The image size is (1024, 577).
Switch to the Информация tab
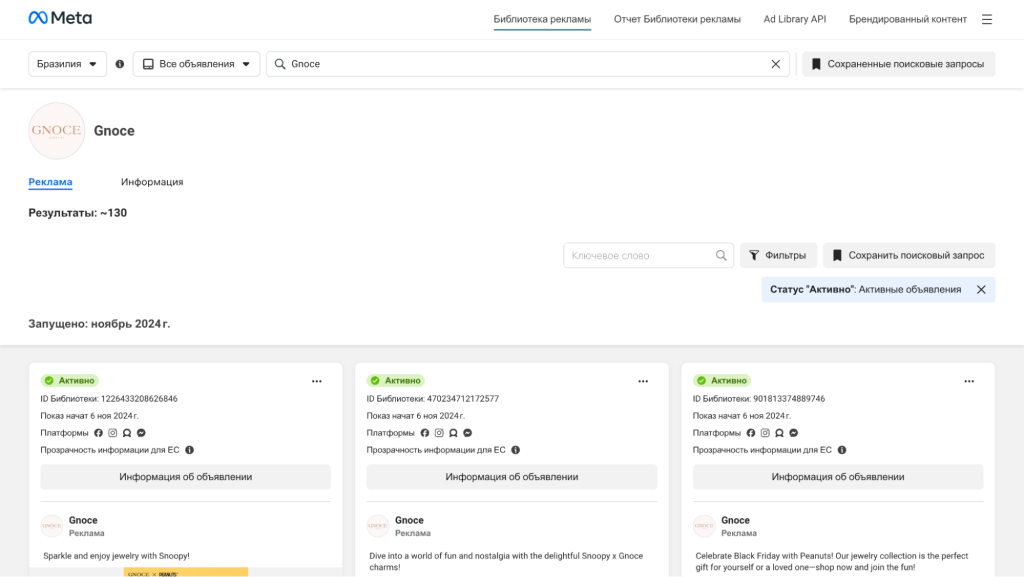(x=152, y=182)
